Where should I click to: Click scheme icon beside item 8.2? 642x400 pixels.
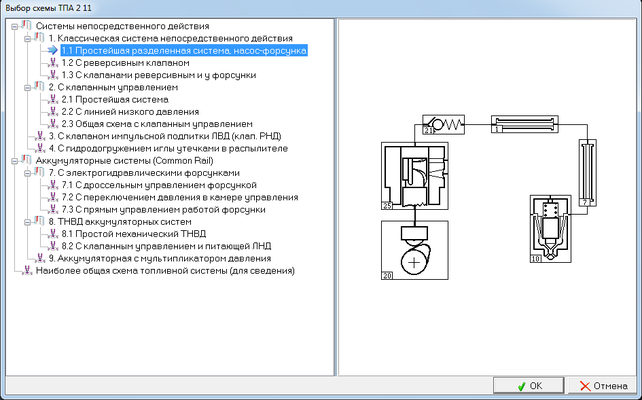[53, 246]
